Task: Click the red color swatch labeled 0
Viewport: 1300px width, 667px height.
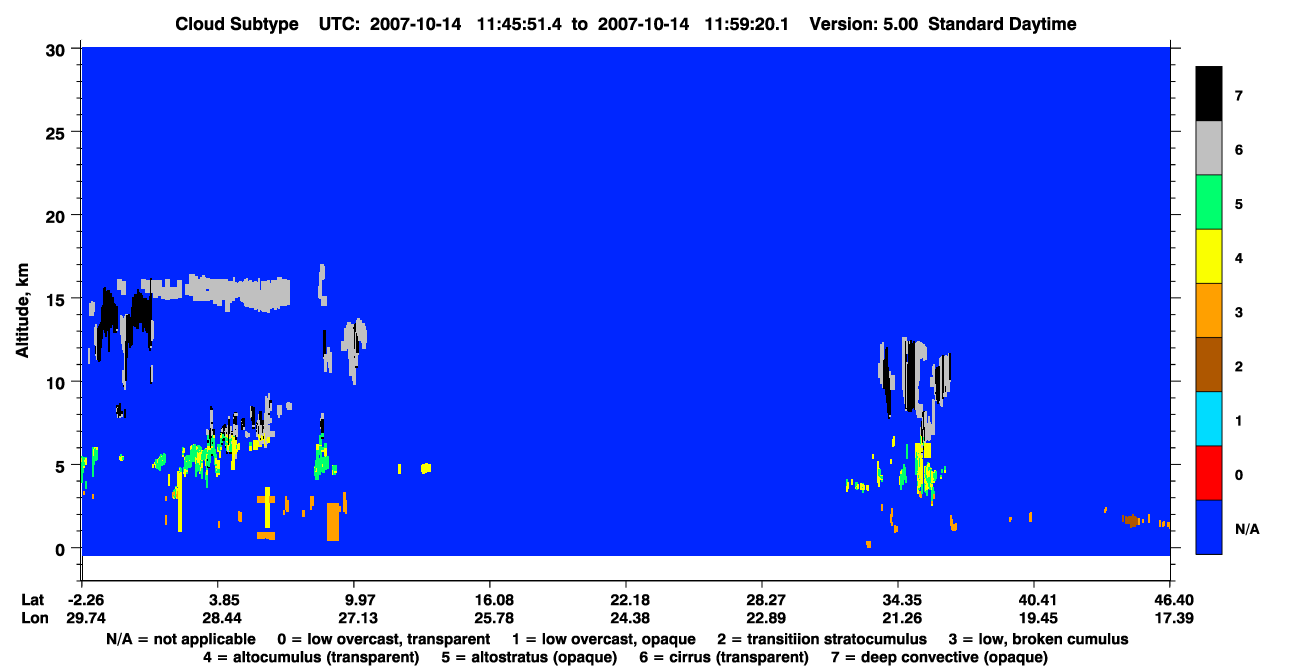Action: click(1209, 472)
